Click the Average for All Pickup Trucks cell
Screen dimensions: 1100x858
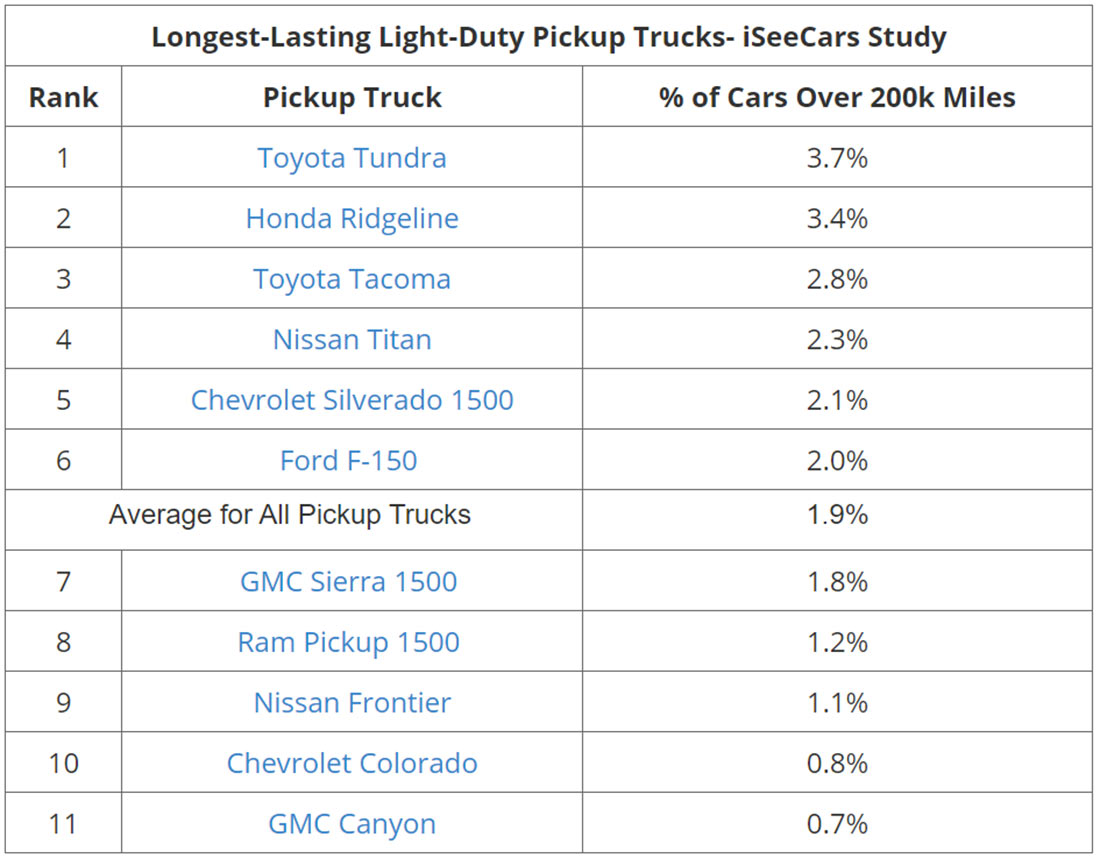click(x=290, y=515)
